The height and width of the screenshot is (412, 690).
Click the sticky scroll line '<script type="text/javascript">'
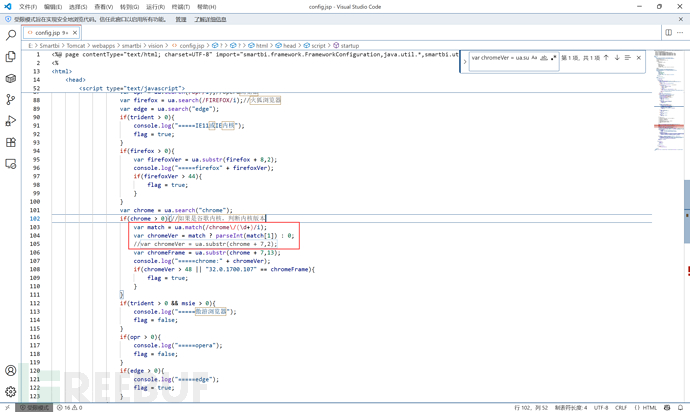tap(132, 88)
